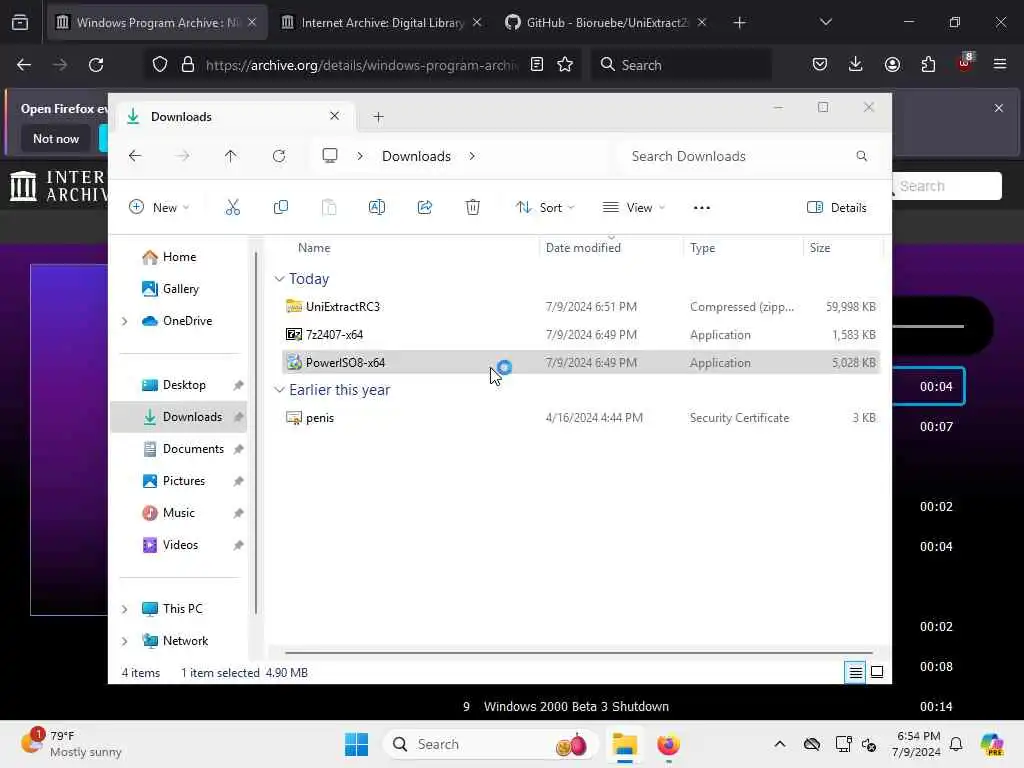1024x768 pixels.
Task: Switch to details list view icon in status bar
Action: click(x=856, y=672)
